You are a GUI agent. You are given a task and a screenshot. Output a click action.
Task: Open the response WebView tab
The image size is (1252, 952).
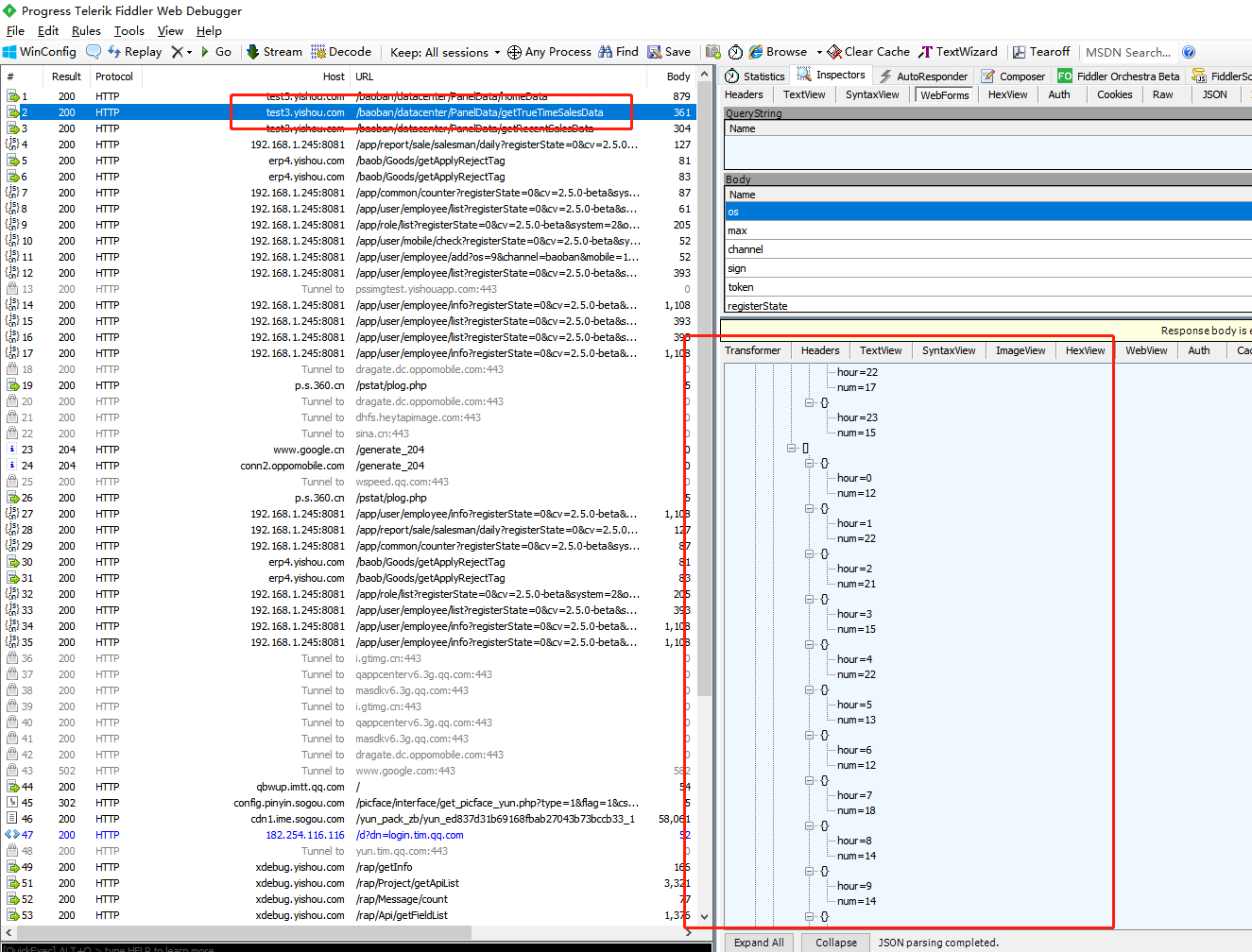pyautogui.click(x=1146, y=350)
